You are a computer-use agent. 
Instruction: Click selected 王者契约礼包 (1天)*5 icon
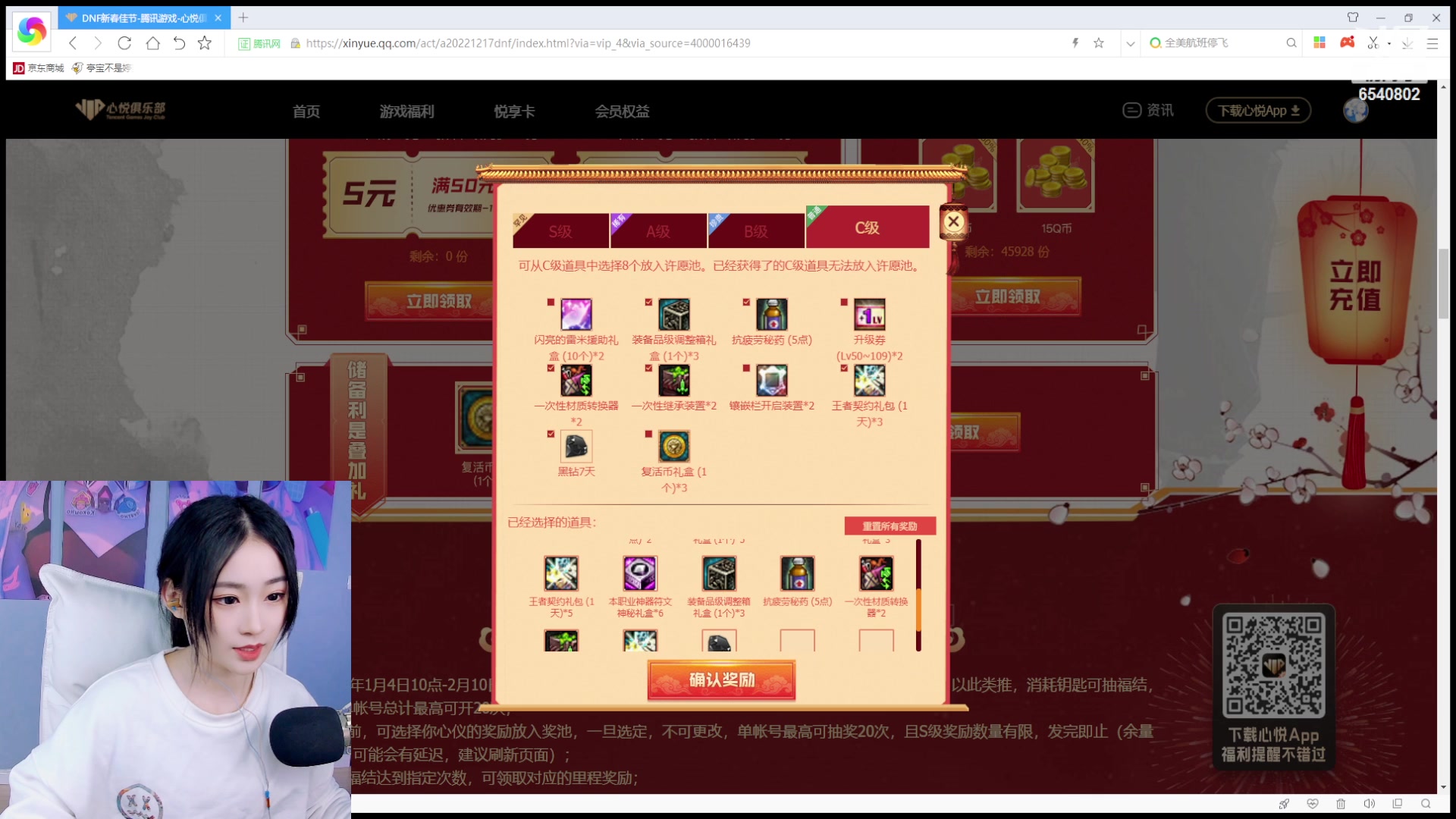561,573
